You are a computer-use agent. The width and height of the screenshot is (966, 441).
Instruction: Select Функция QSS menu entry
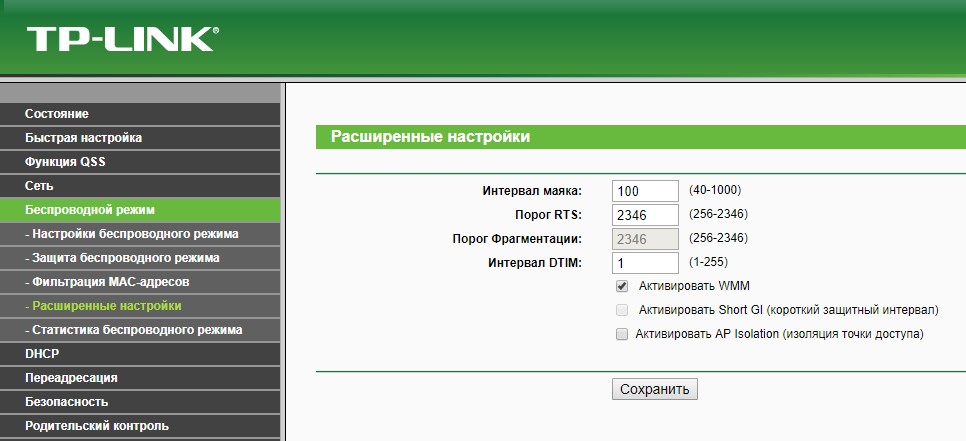point(65,162)
